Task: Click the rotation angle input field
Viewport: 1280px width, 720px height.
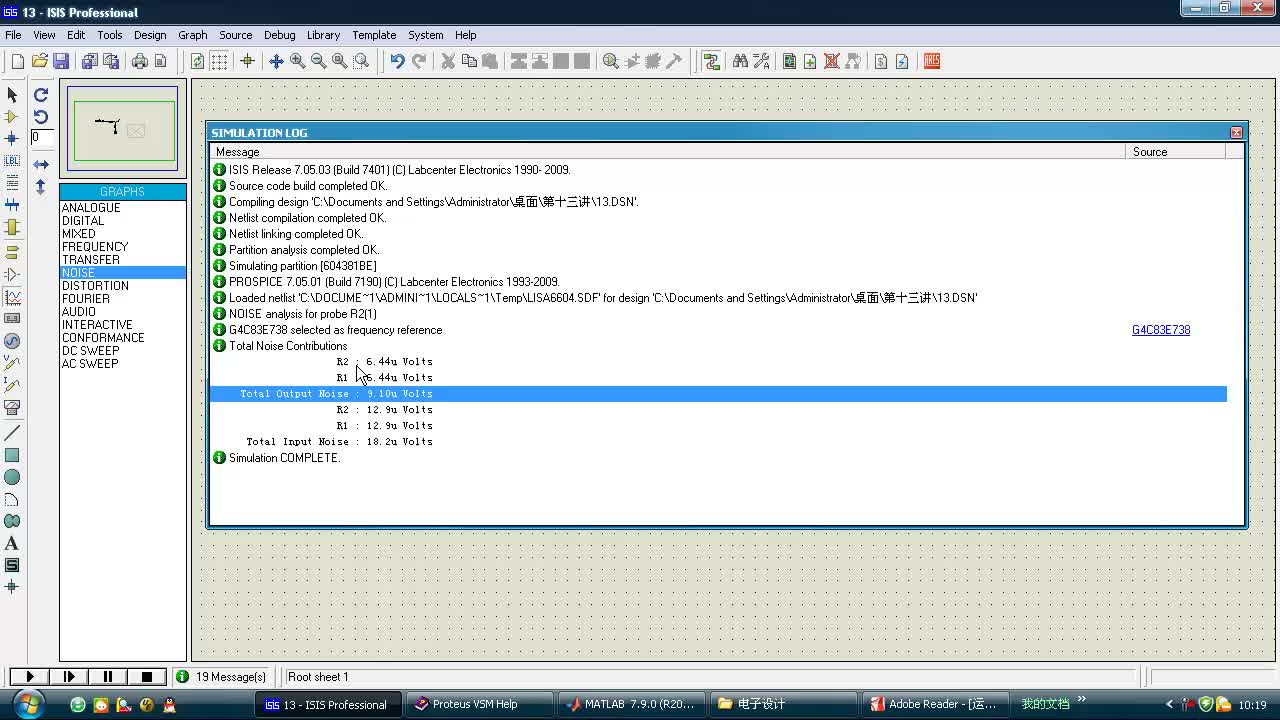Action: tap(42, 137)
